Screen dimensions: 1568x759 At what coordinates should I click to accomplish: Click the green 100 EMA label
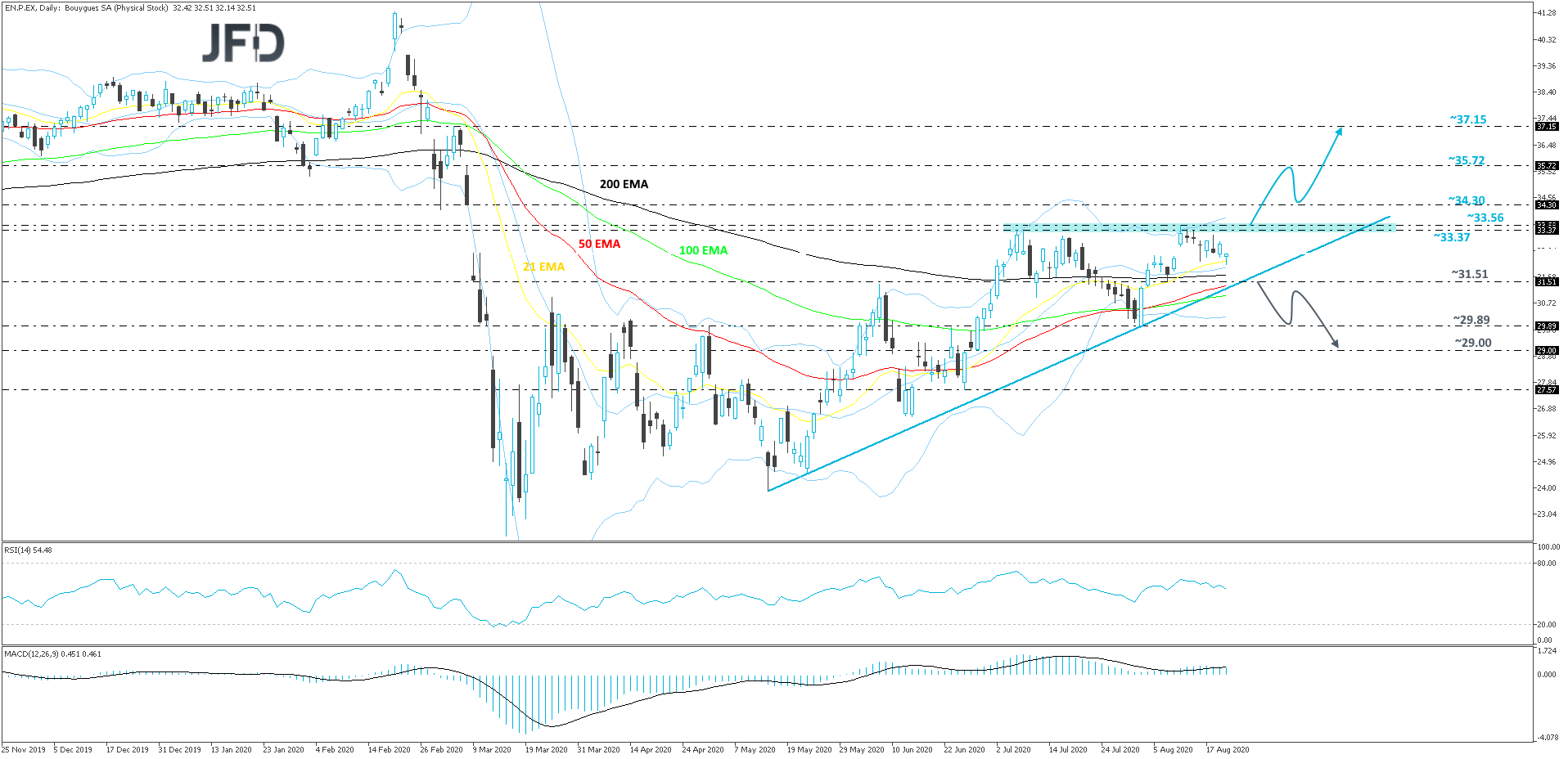click(703, 250)
